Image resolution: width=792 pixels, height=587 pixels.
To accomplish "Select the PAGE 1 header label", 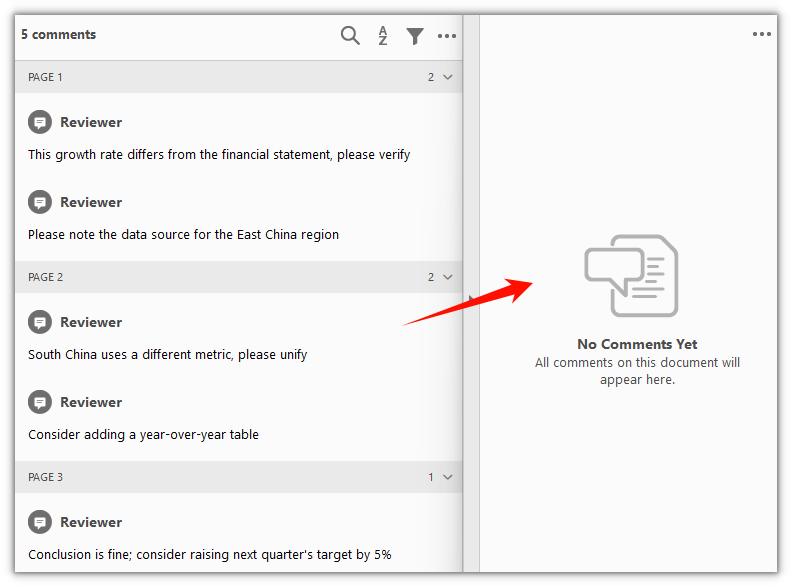I will click(45, 77).
